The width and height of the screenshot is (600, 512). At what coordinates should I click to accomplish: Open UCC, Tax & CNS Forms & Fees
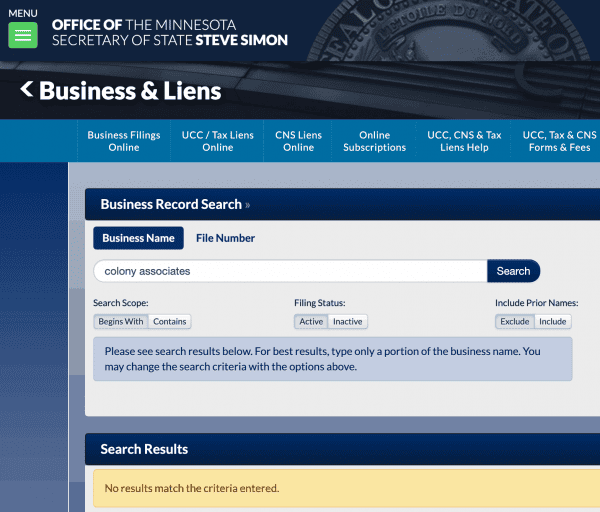point(559,141)
